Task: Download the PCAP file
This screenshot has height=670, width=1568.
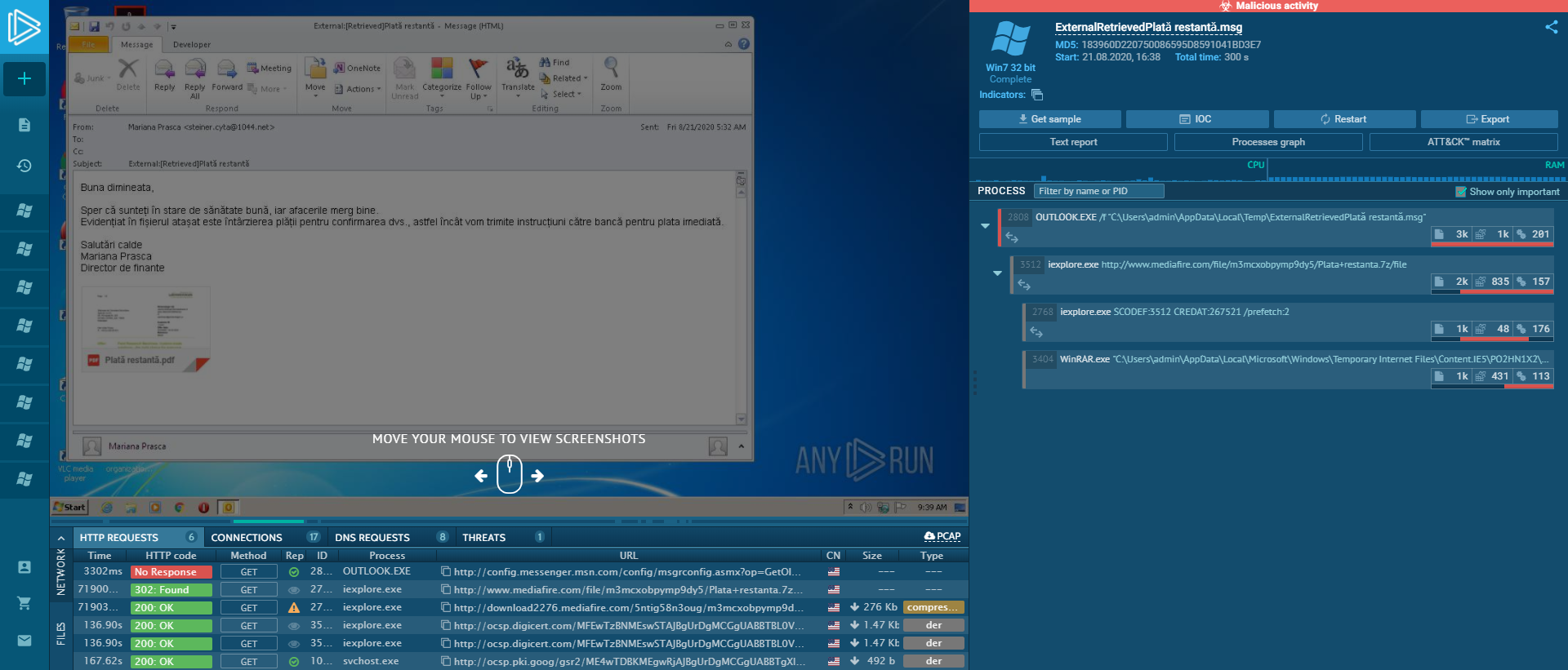Action: tap(942, 537)
